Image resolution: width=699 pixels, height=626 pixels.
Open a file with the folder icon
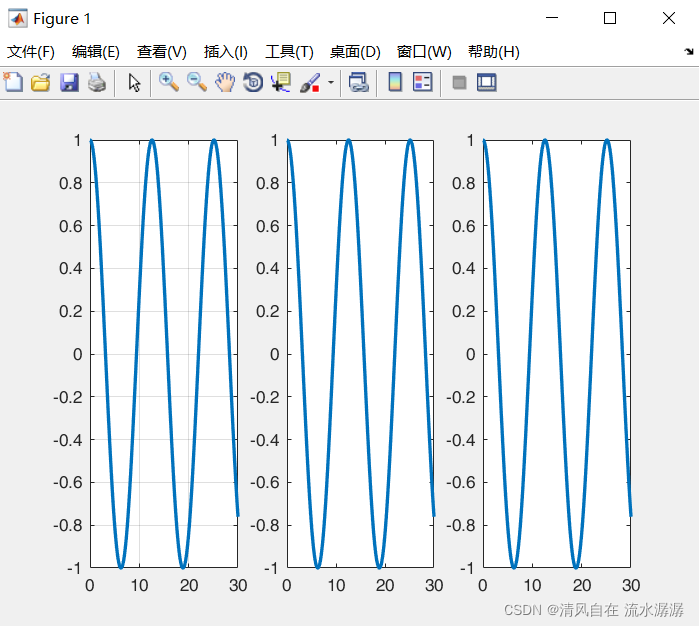[41, 83]
